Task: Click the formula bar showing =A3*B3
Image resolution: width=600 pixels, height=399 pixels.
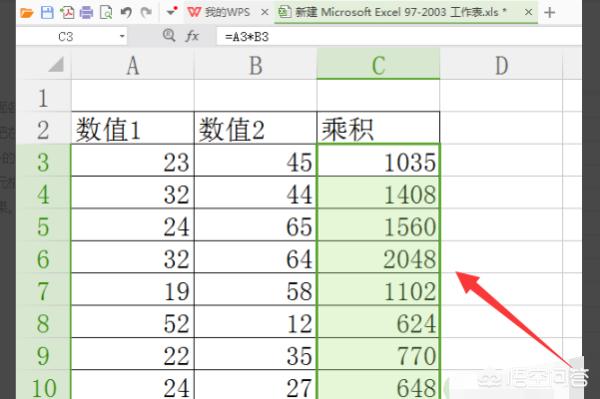Action: click(x=399, y=37)
